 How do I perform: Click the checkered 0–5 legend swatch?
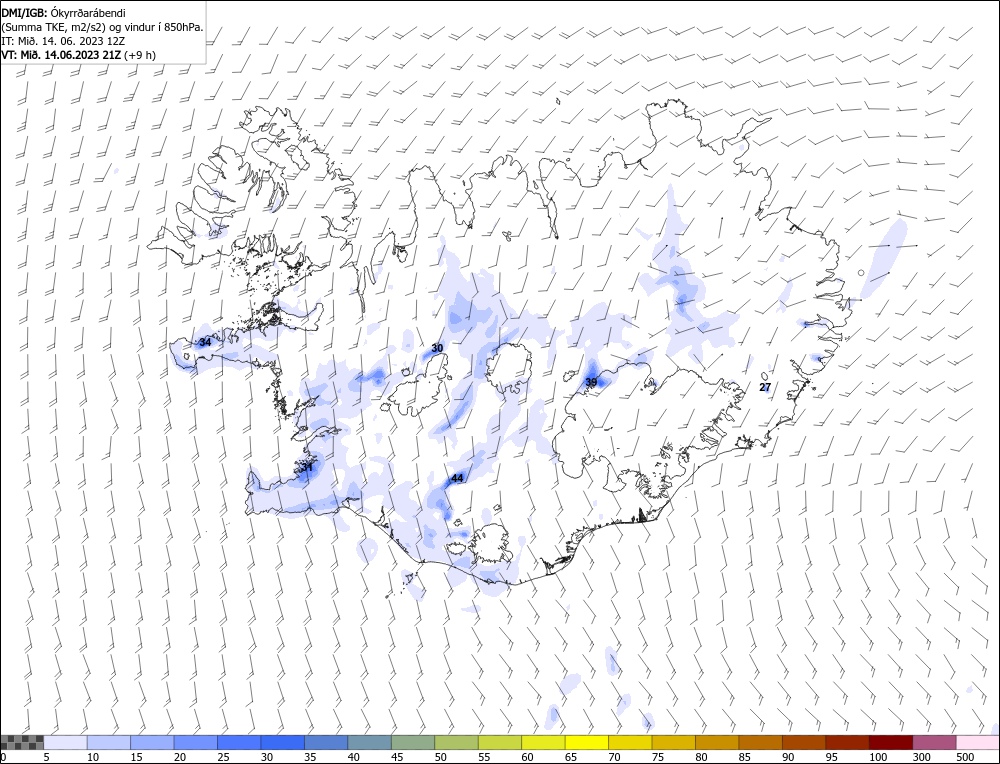tap(22, 742)
